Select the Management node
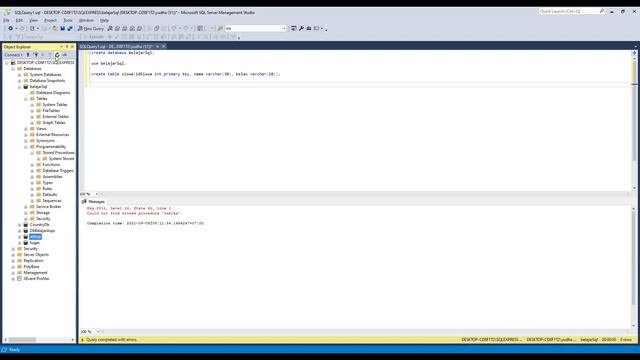 click(36, 273)
